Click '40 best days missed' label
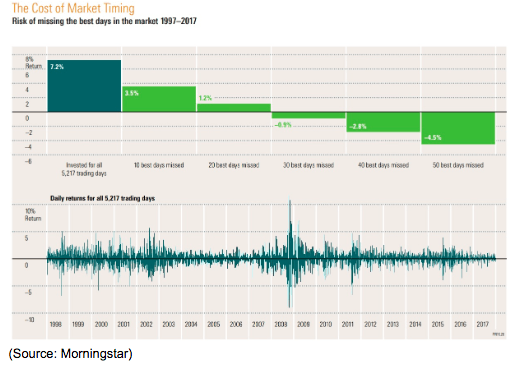 click(383, 165)
